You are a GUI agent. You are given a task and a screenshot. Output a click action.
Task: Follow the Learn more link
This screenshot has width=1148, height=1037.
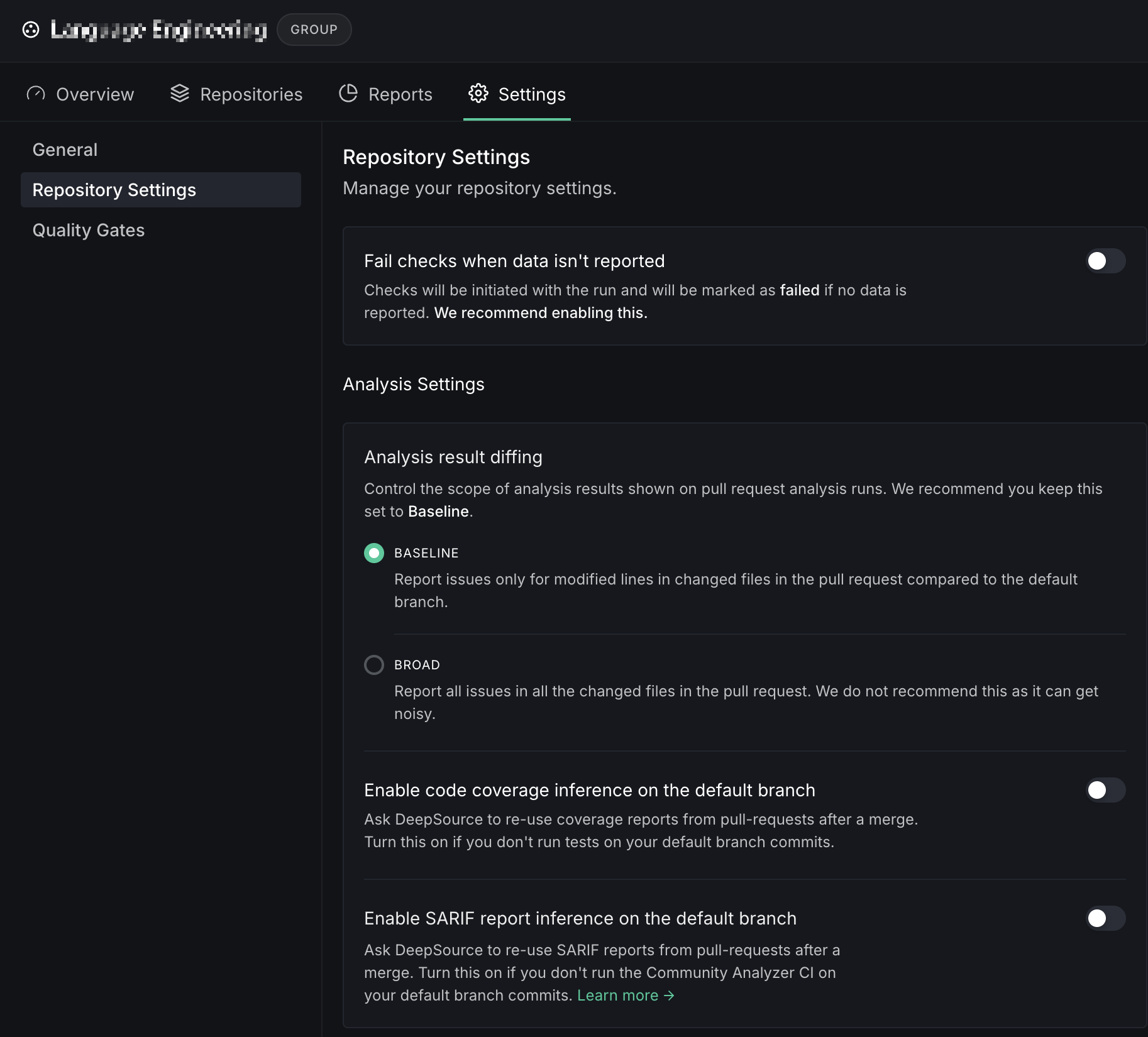(618, 996)
